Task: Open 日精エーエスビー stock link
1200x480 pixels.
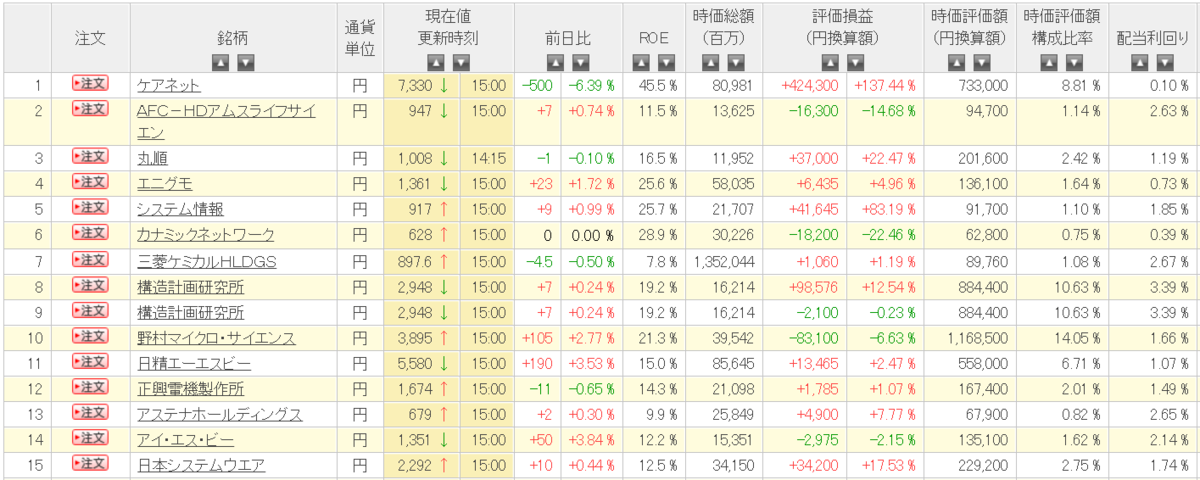Action: (193, 364)
